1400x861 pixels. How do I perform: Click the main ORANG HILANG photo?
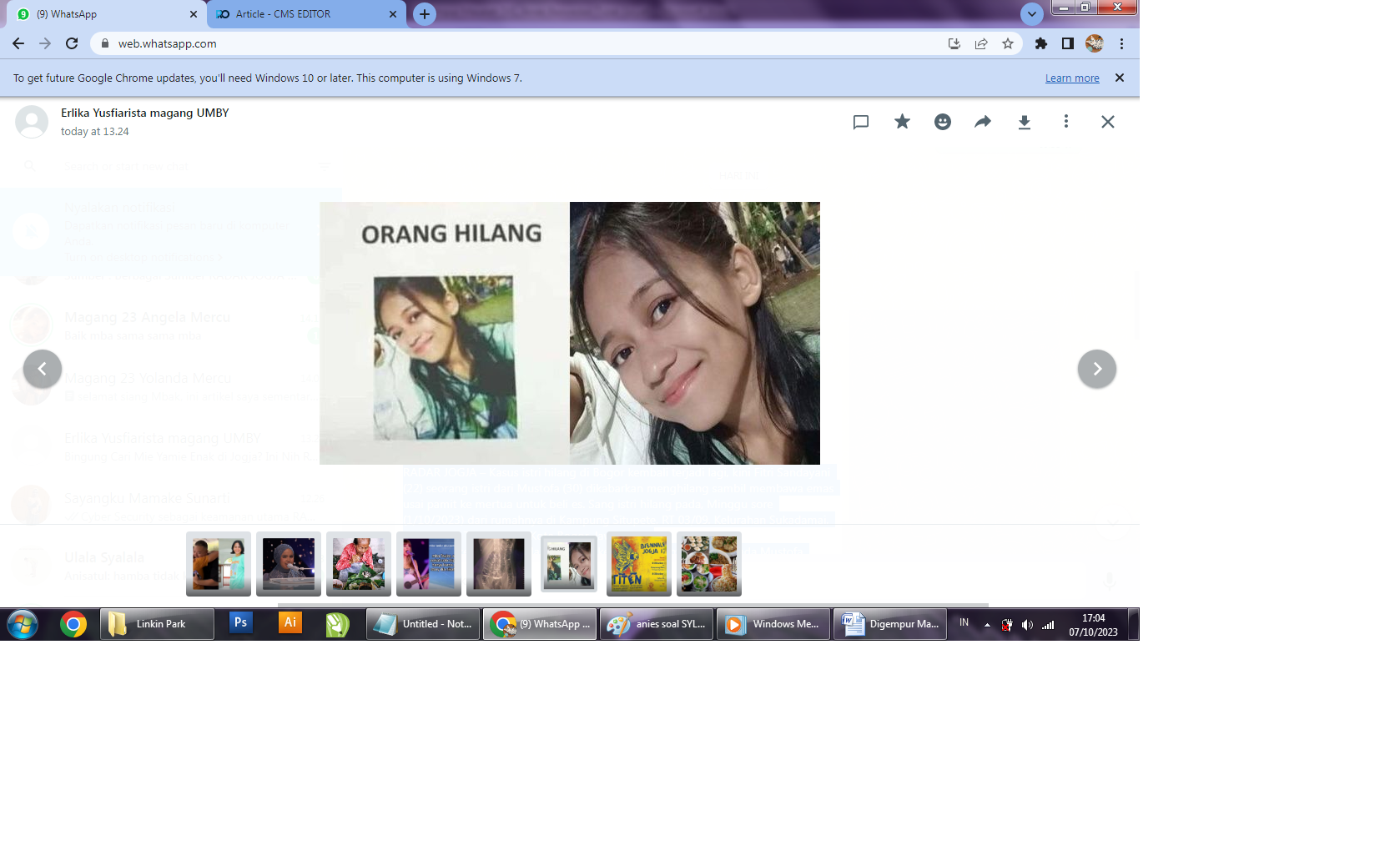pyautogui.click(x=570, y=333)
